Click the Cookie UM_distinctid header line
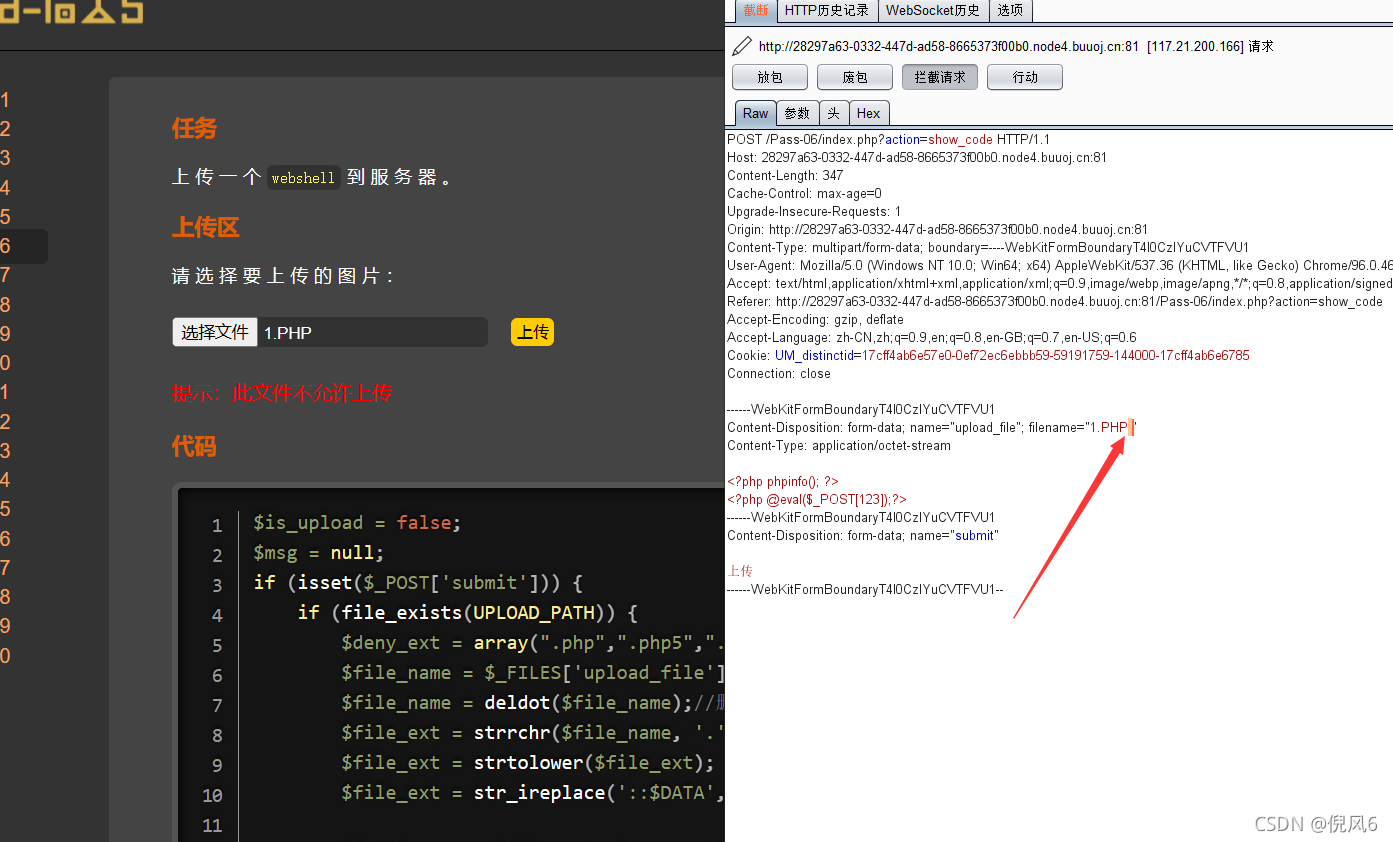Screen dimensions: 1393x842 988,356
